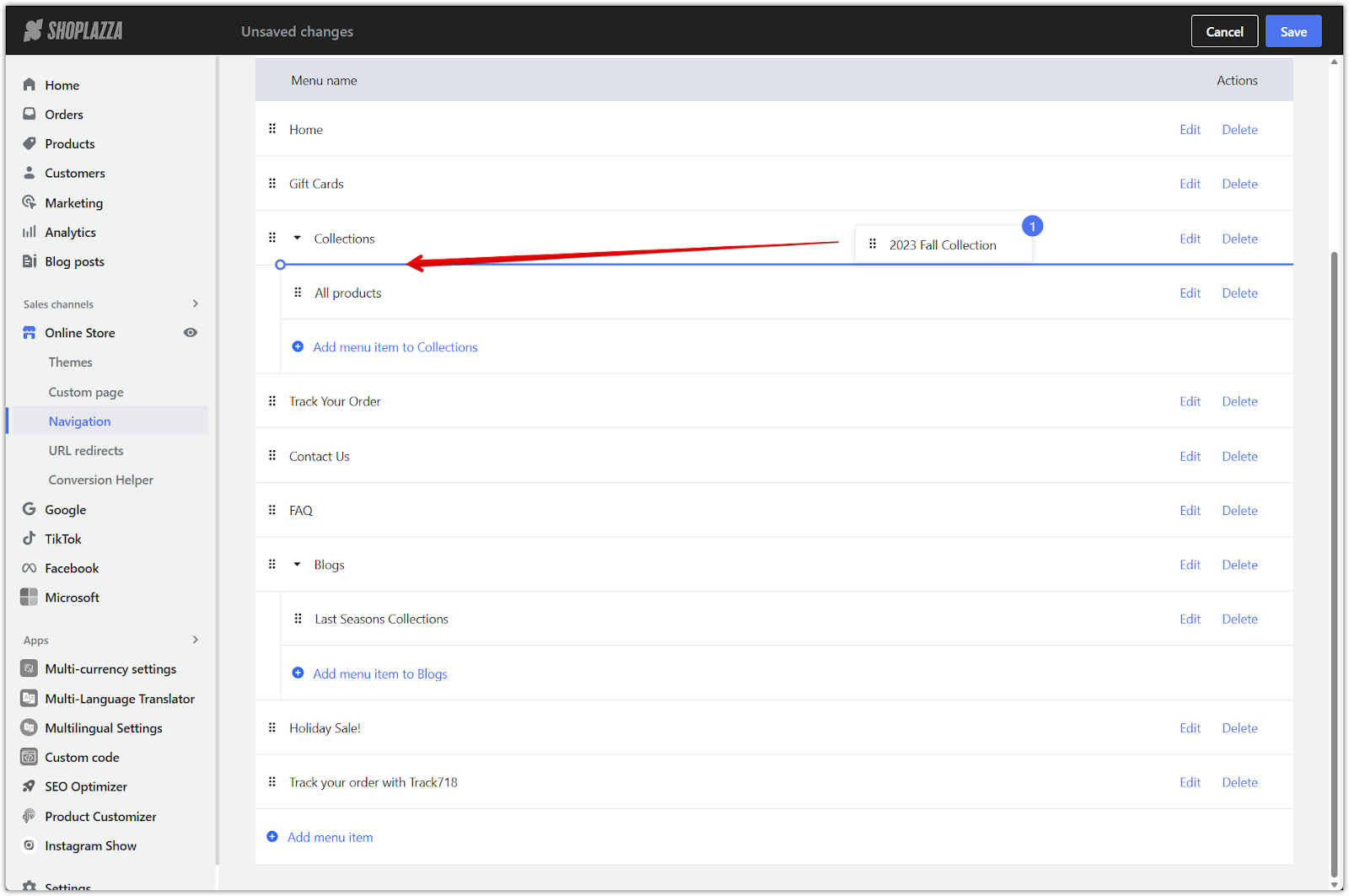
Task: Select Navigation in the sidebar
Action: point(79,421)
